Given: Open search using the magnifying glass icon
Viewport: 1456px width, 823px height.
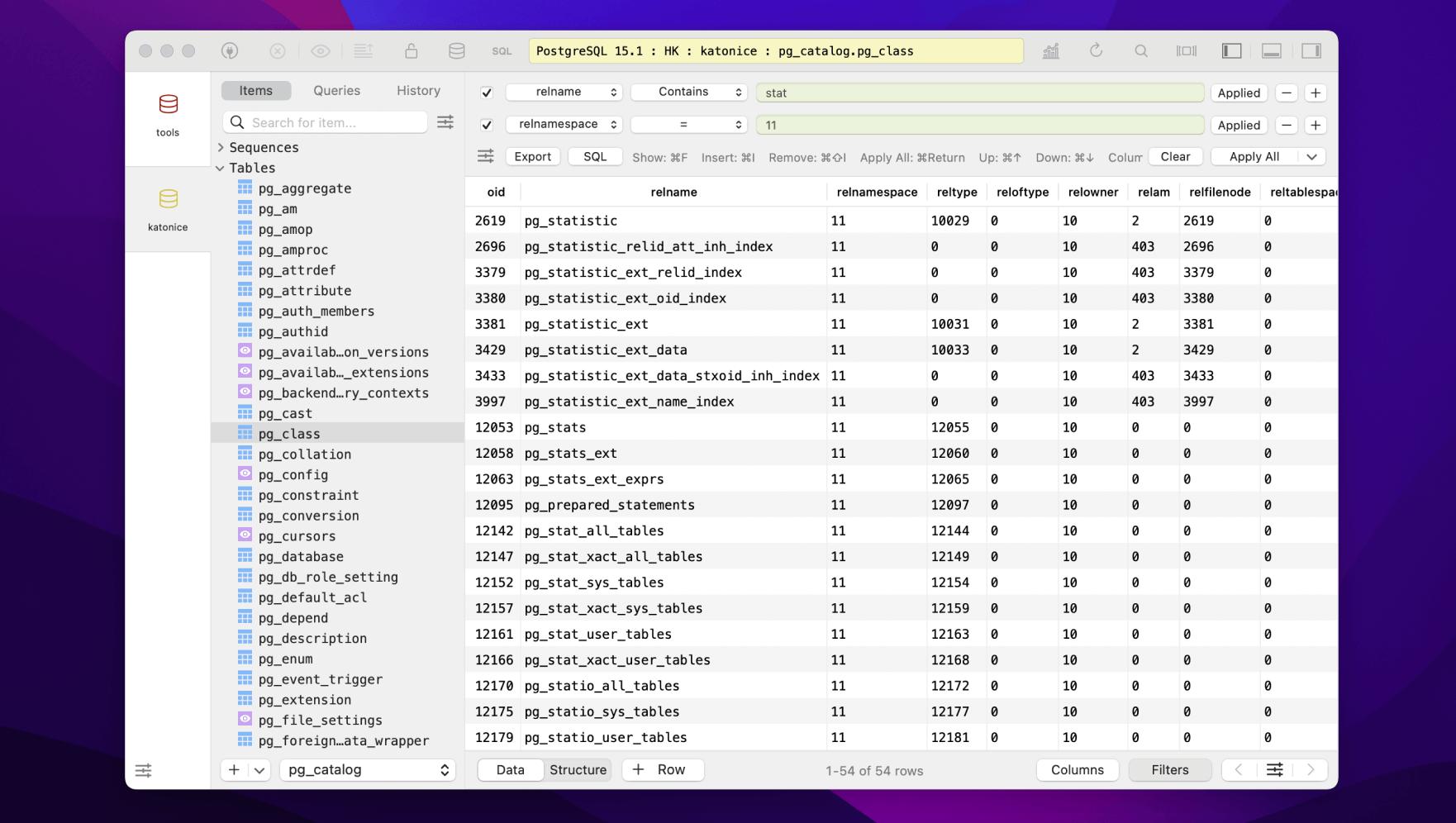Looking at the screenshot, I should tap(1141, 50).
